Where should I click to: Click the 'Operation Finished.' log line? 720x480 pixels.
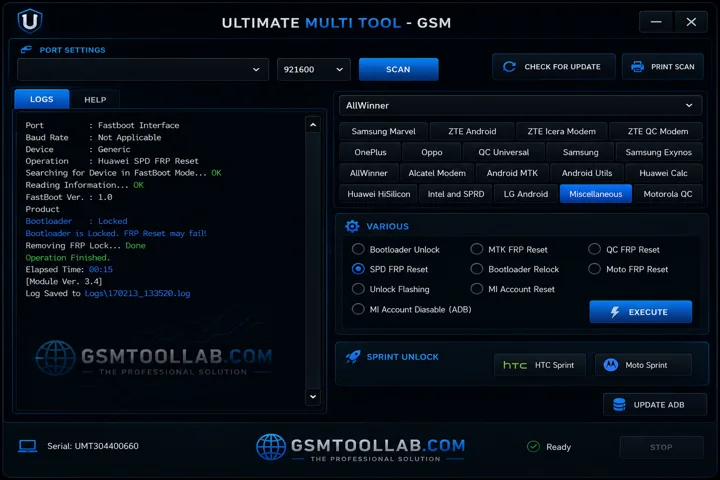click(68, 257)
